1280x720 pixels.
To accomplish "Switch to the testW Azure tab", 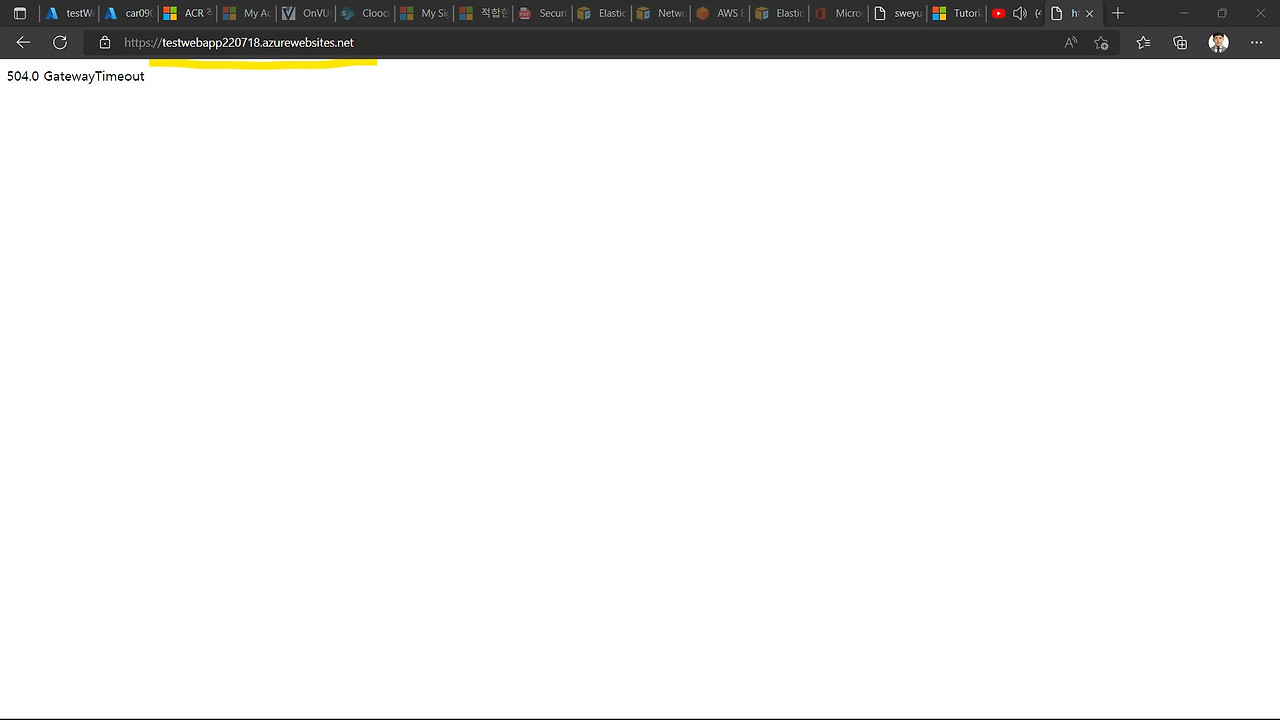I will pyautogui.click(x=69, y=14).
